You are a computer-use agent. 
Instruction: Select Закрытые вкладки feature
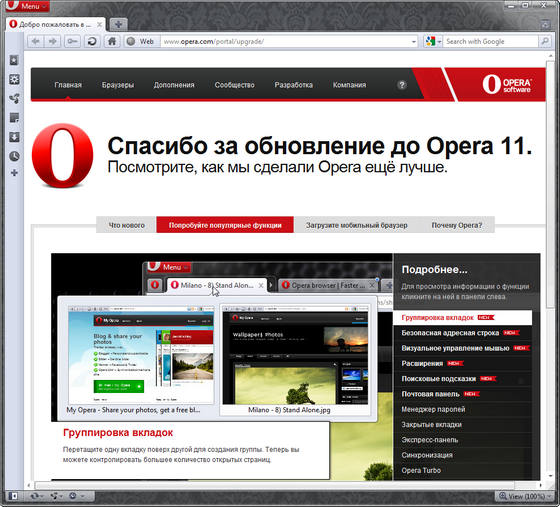pyautogui.click(x=462, y=425)
